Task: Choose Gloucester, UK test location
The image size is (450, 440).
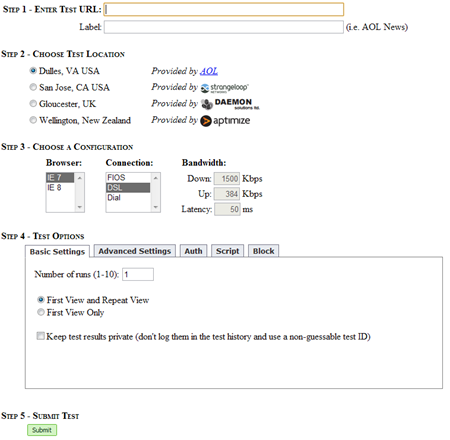Action: pos(33,103)
